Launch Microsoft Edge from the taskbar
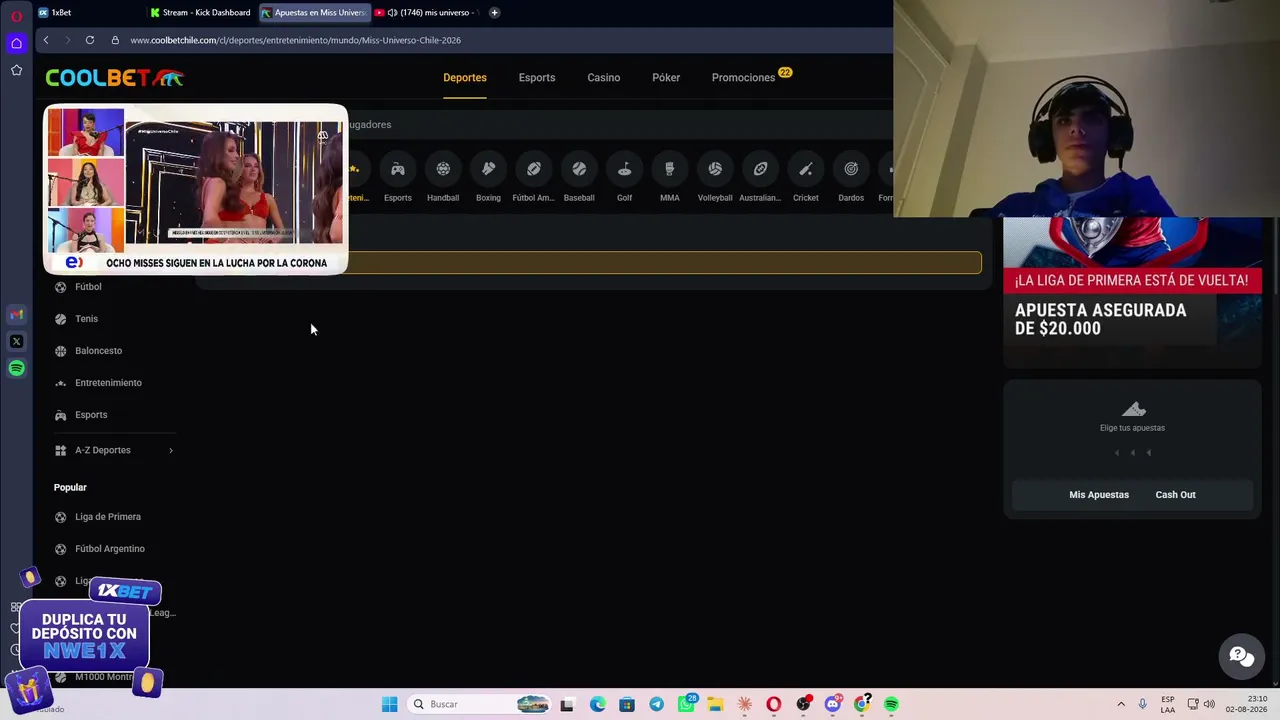Screen dimensions: 1280x720 point(597,704)
